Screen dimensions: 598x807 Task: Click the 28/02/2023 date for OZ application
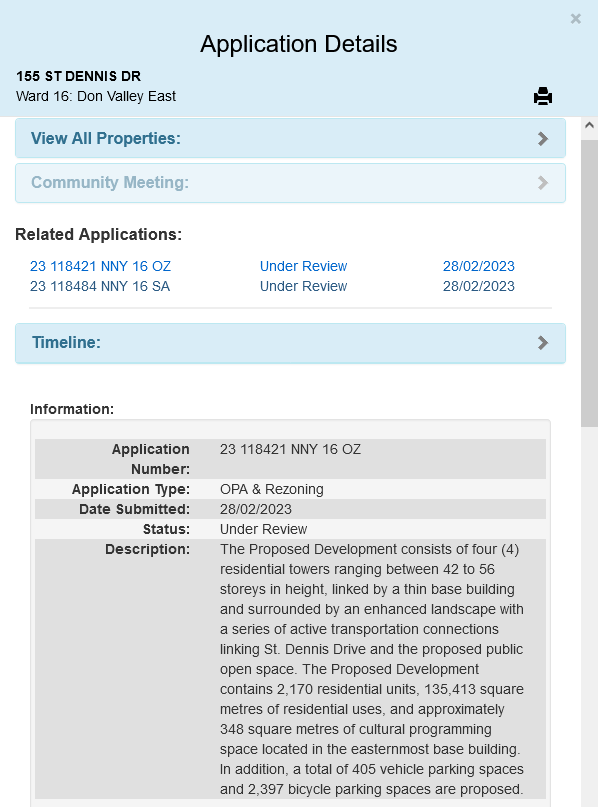(479, 266)
